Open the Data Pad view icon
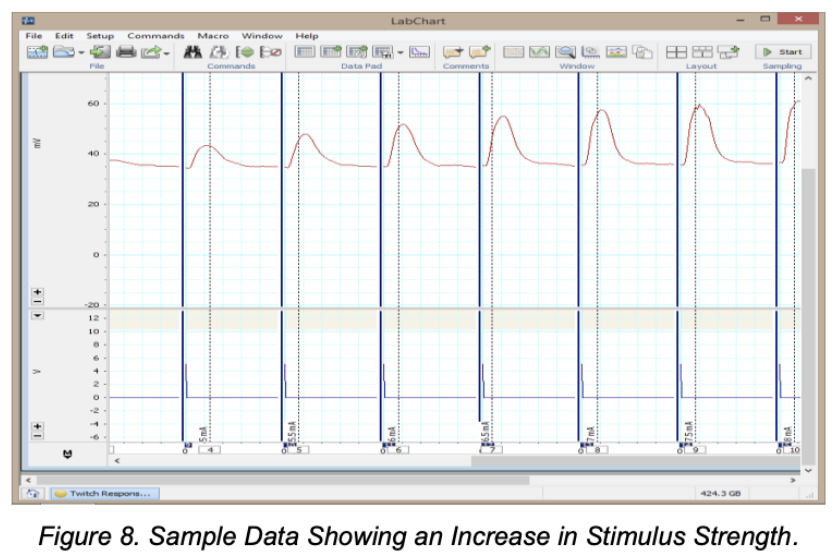 click(305, 52)
